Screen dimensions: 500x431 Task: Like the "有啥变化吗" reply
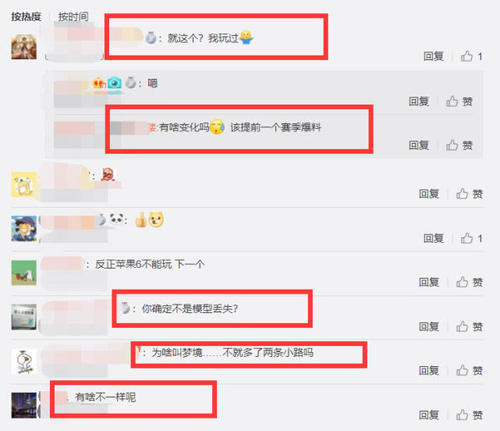(x=459, y=145)
